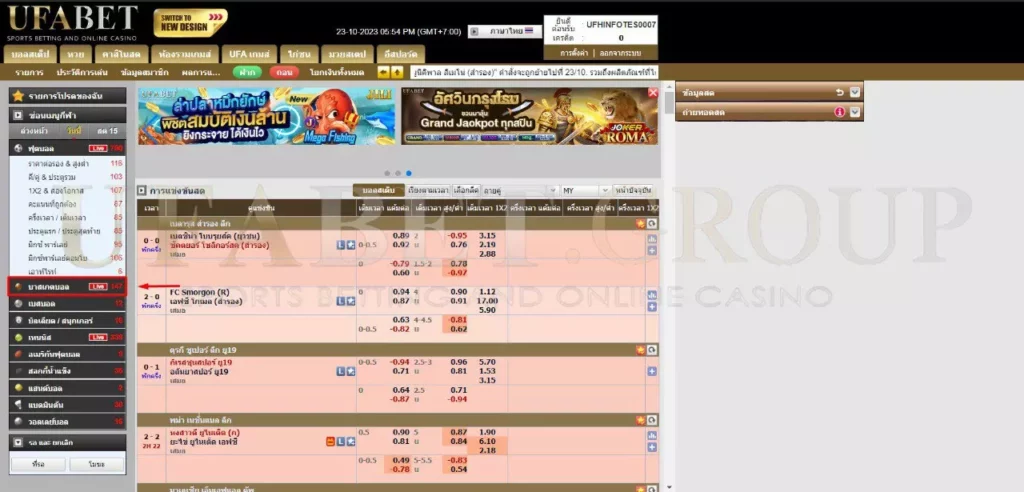Click the favorites star icon in sidebar
Image resolution: width=1024 pixels, height=492 pixels.
coord(18,95)
